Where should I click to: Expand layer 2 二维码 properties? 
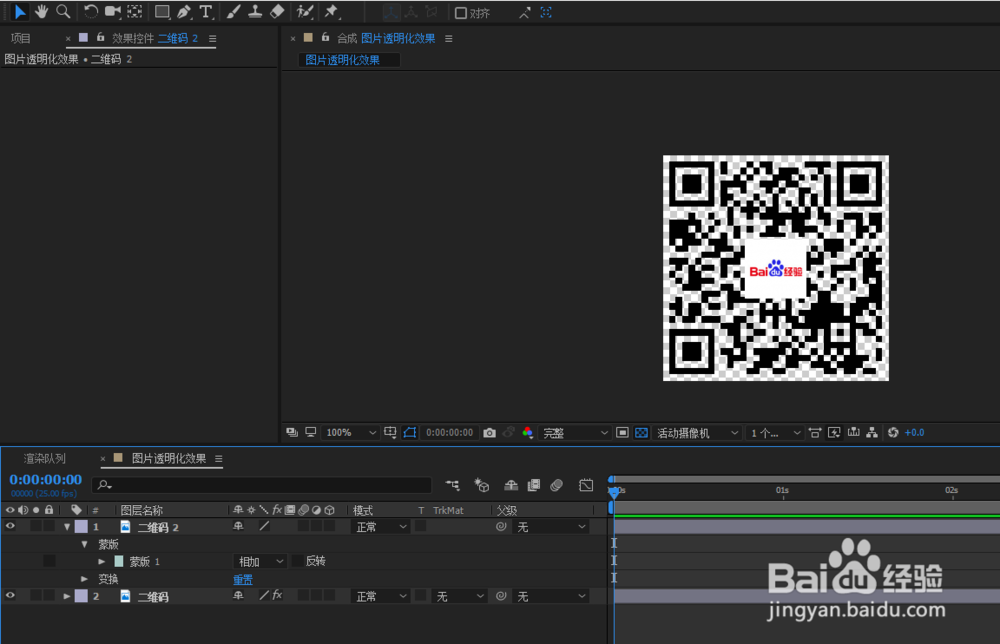67,596
